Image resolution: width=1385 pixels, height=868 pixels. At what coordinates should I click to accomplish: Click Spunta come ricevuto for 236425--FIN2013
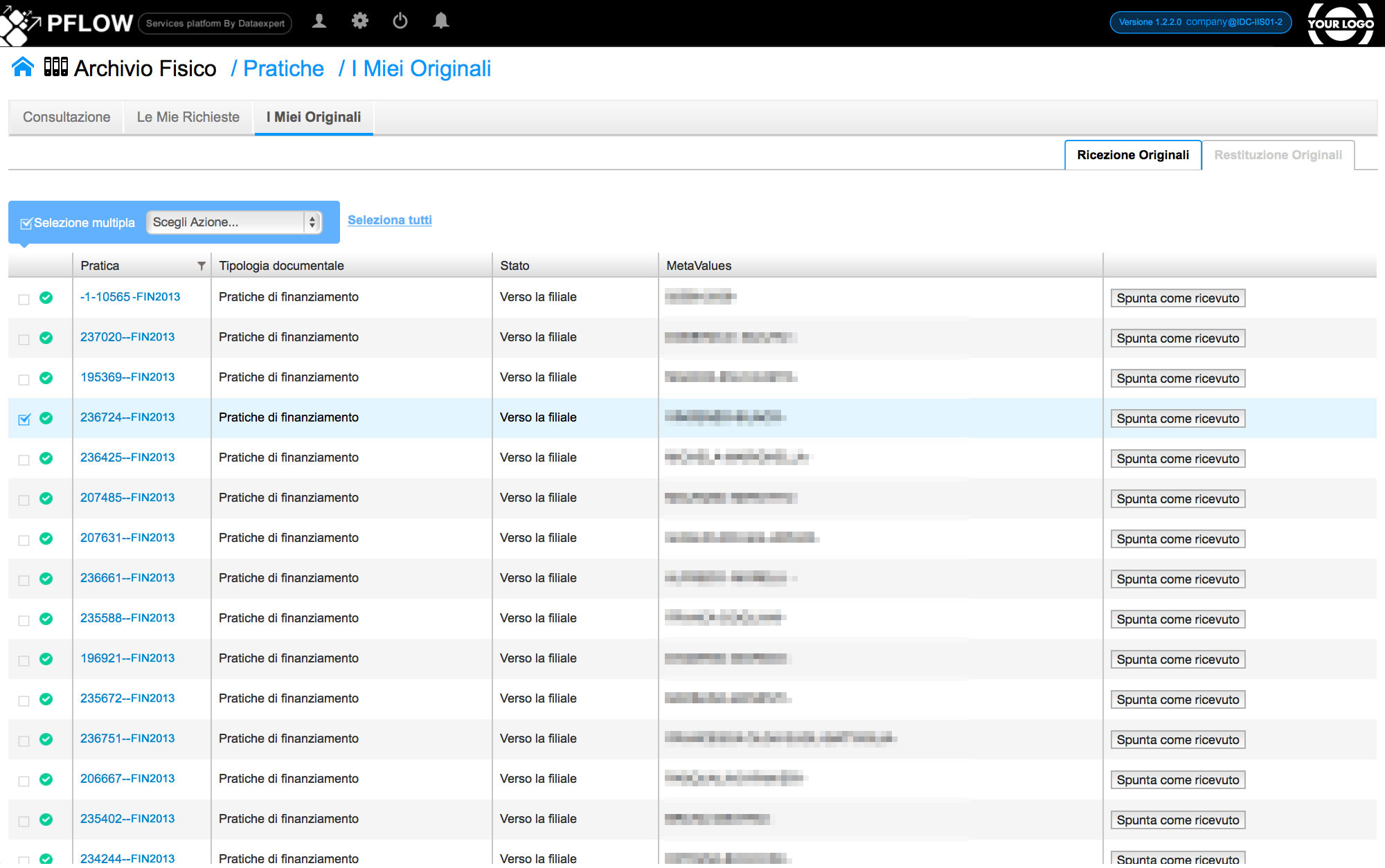[1177, 459]
